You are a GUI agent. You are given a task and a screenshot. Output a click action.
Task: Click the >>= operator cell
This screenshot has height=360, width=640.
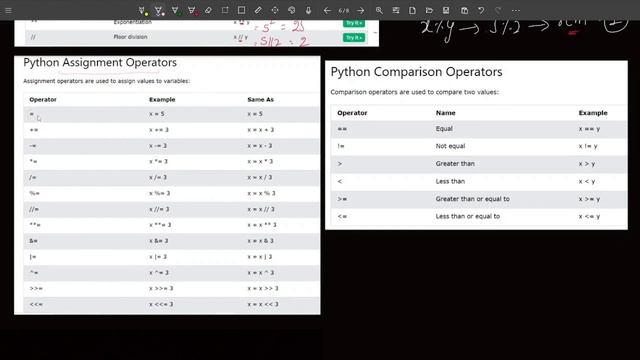coord(36,289)
